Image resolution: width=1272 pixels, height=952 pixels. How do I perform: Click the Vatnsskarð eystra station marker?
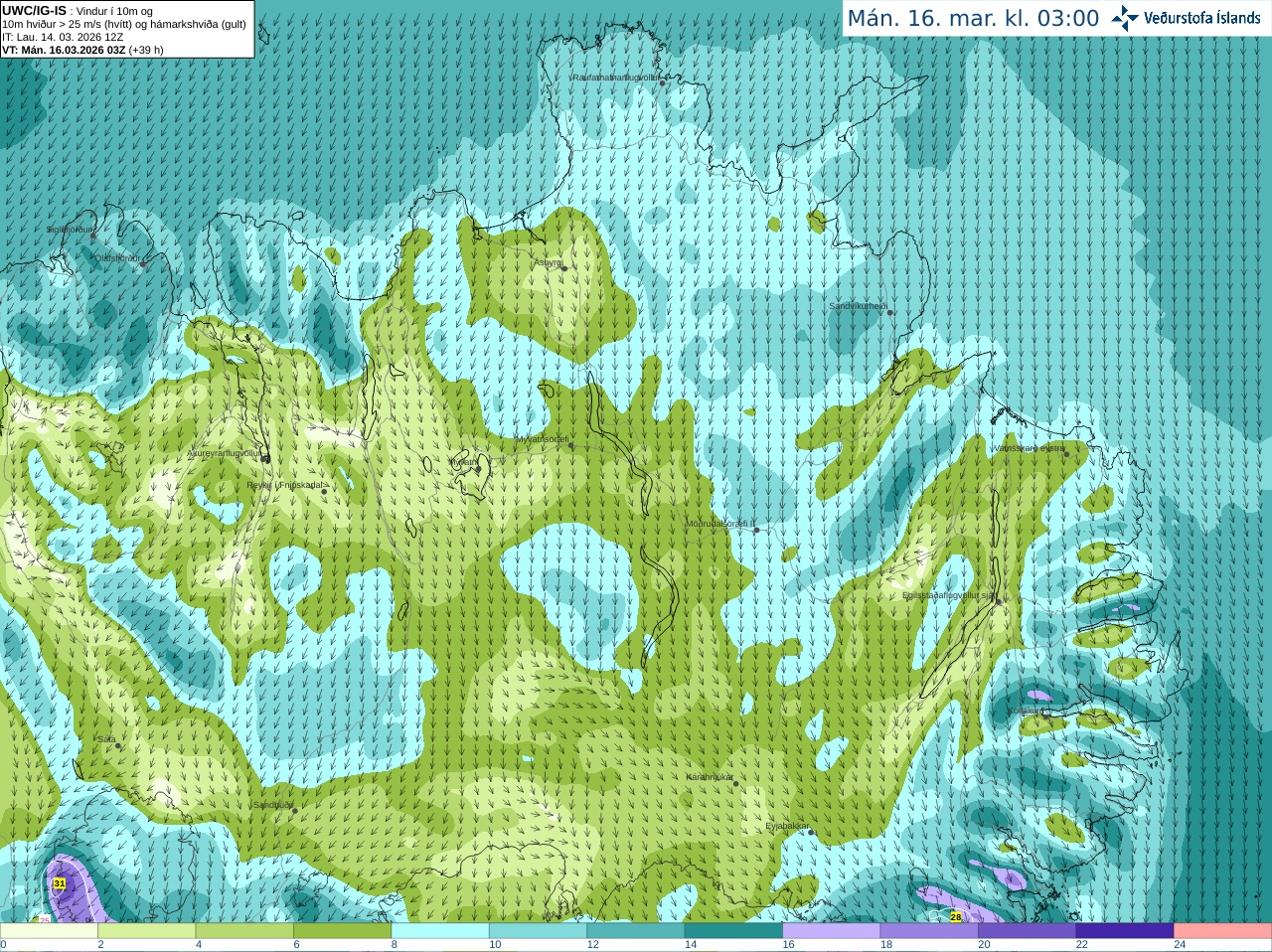point(1066,454)
